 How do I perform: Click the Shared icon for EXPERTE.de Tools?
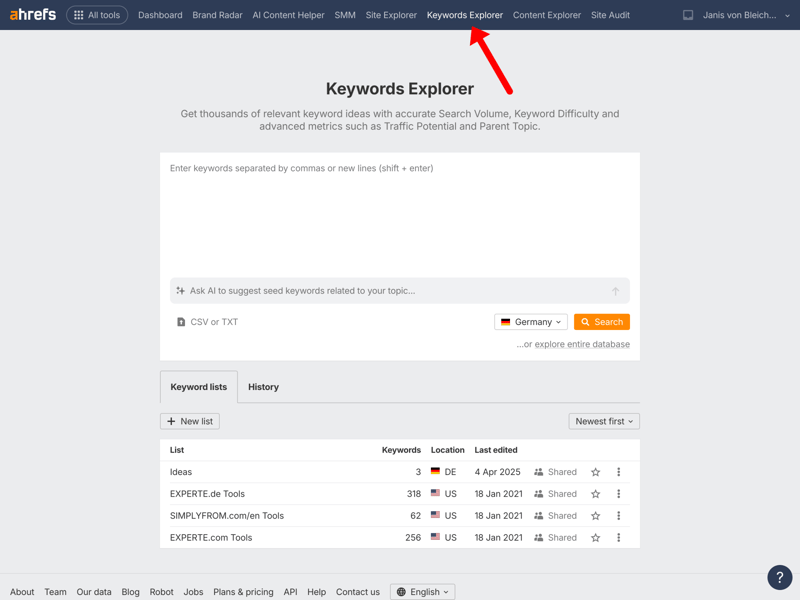tap(539, 494)
